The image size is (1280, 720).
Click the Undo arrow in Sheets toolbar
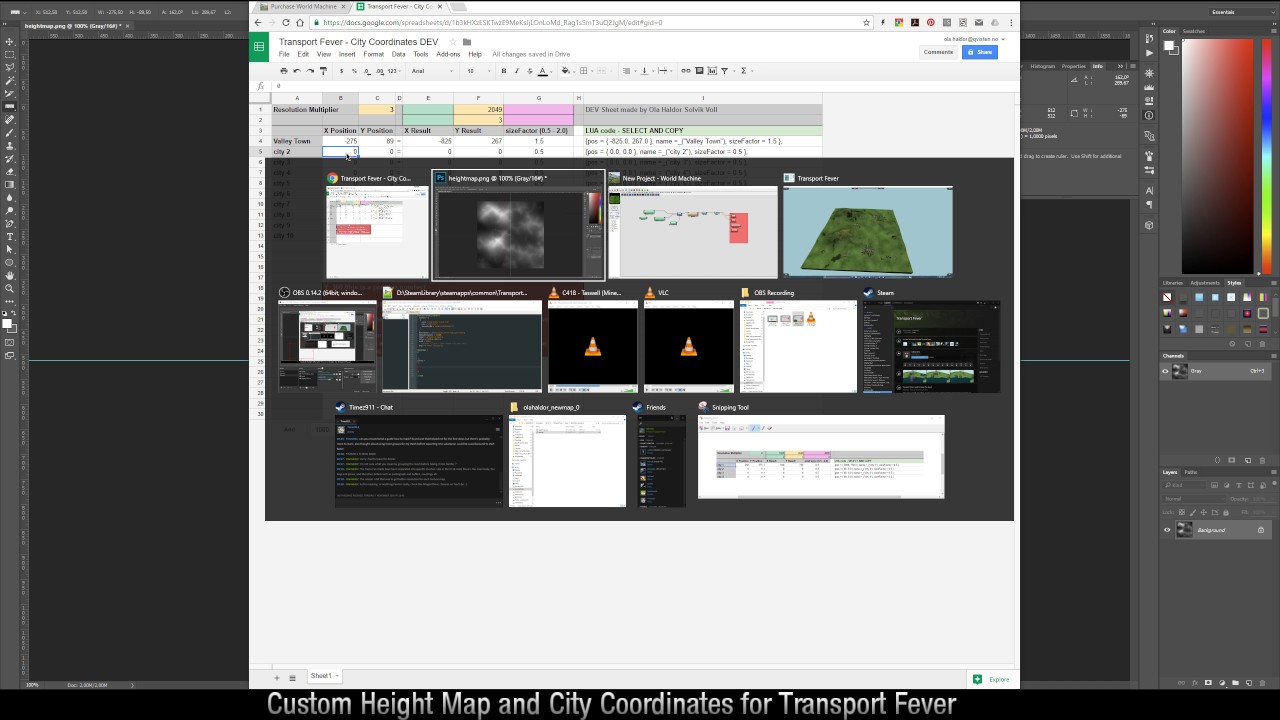coord(297,71)
